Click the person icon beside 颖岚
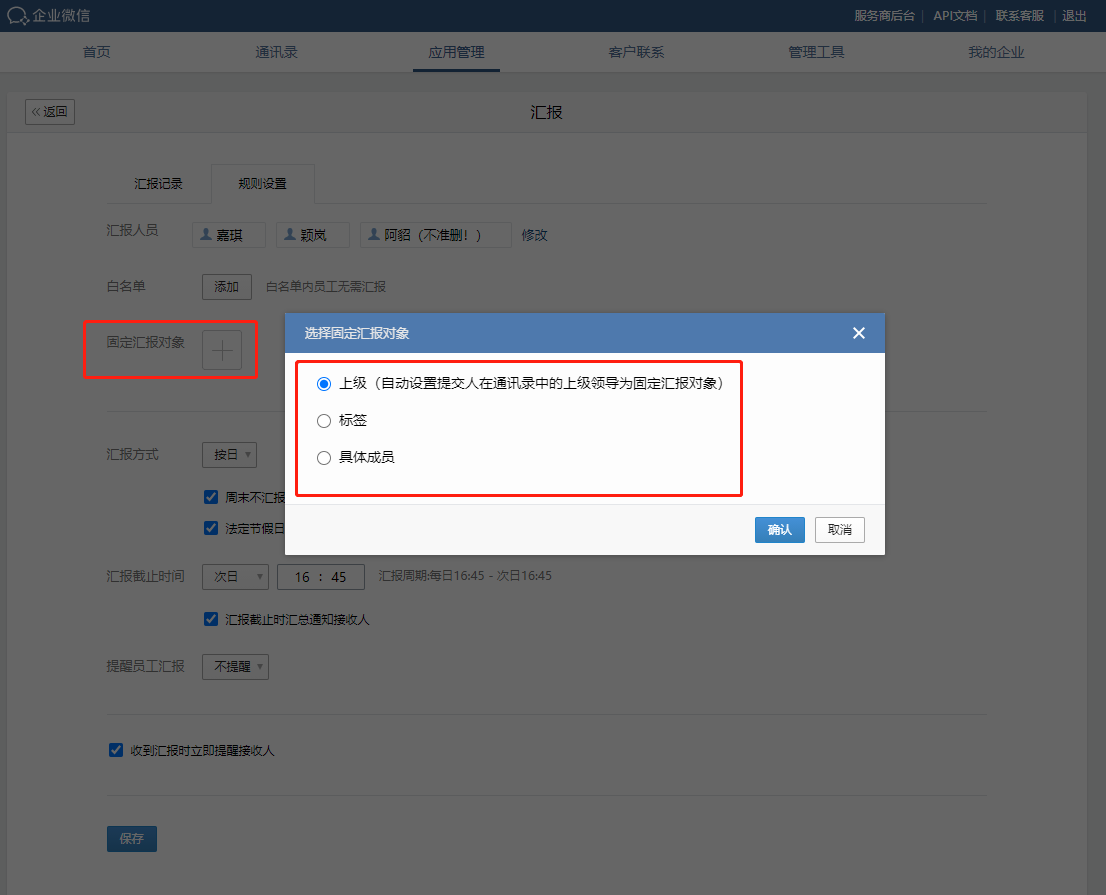Viewport: 1106px width, 895px height. coord(290,234)
